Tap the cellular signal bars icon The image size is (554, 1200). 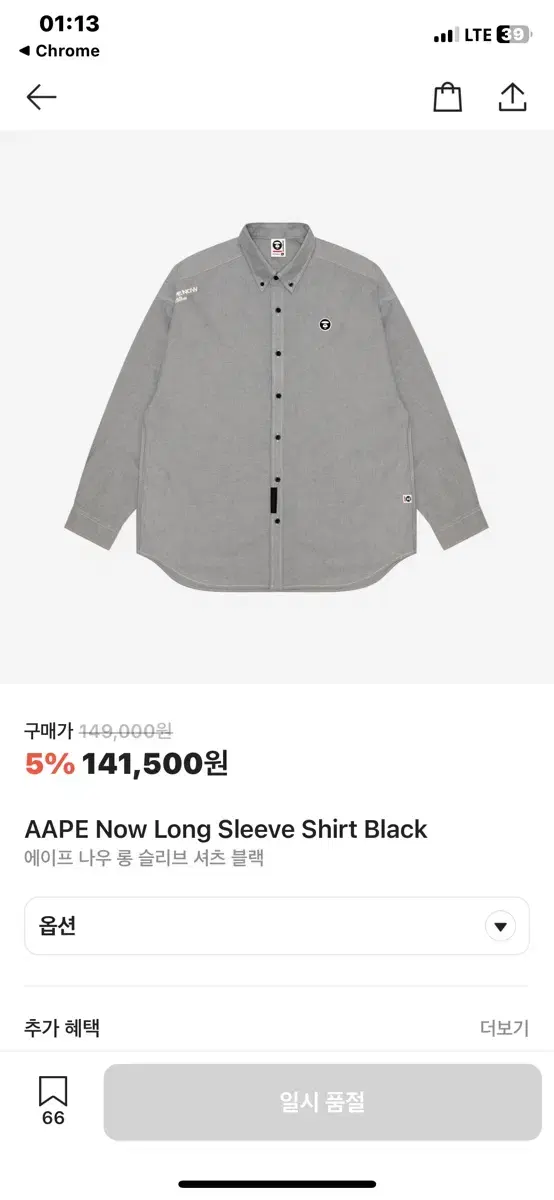click(445, 35)
